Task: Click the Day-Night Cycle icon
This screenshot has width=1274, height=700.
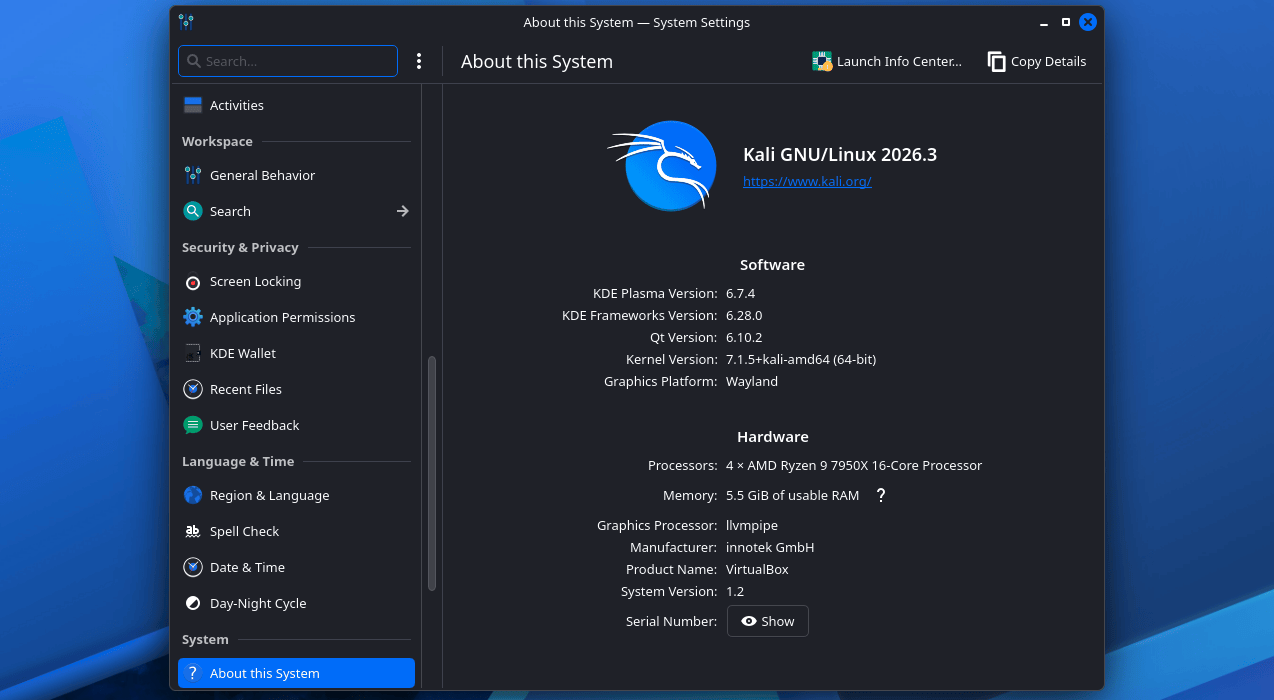Action: (x=193, y=603)
